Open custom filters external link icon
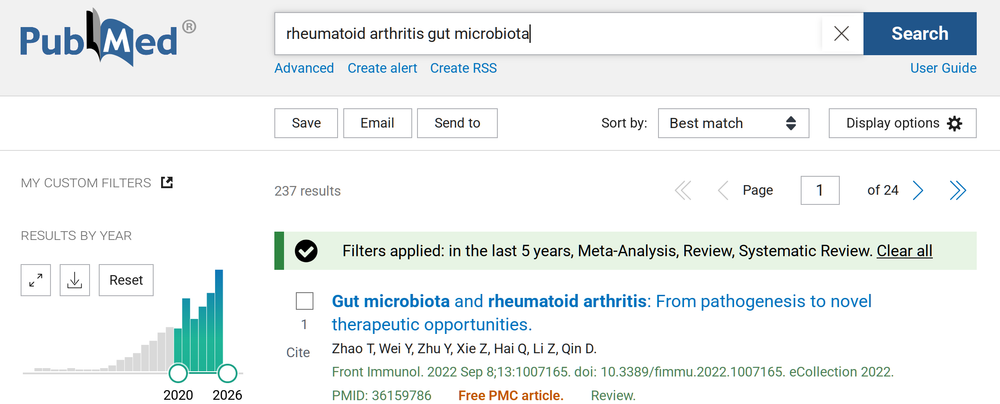Screen dimensions: 1000x404 tap(167, 182)
